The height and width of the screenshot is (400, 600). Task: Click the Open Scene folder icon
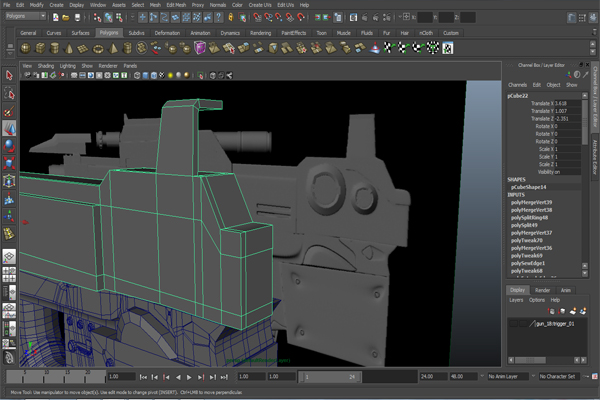pos(66,17)
